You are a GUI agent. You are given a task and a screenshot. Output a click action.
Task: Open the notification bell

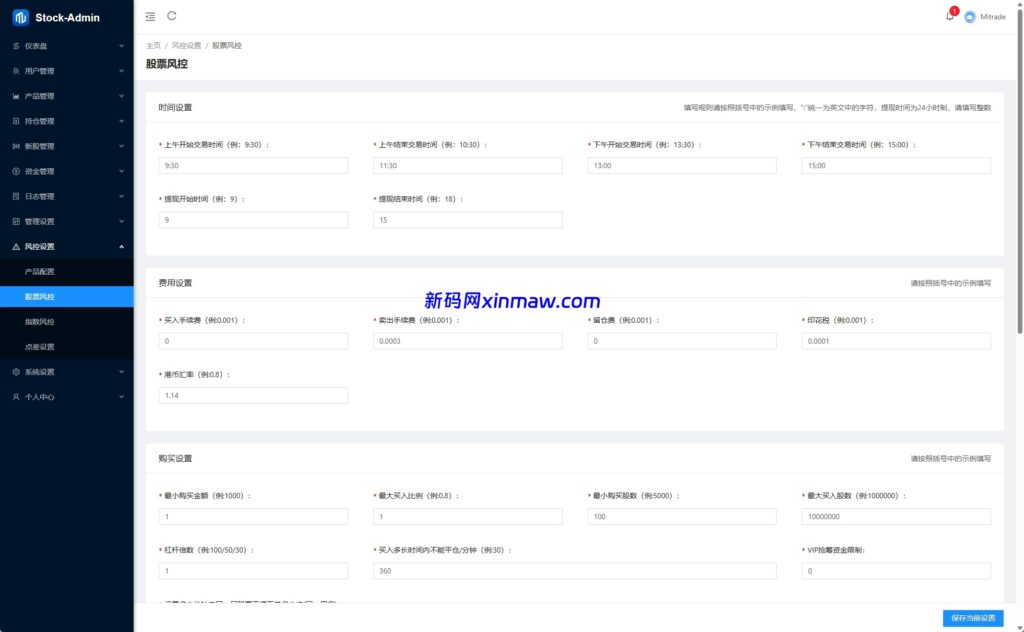click(x=949, y=16)
